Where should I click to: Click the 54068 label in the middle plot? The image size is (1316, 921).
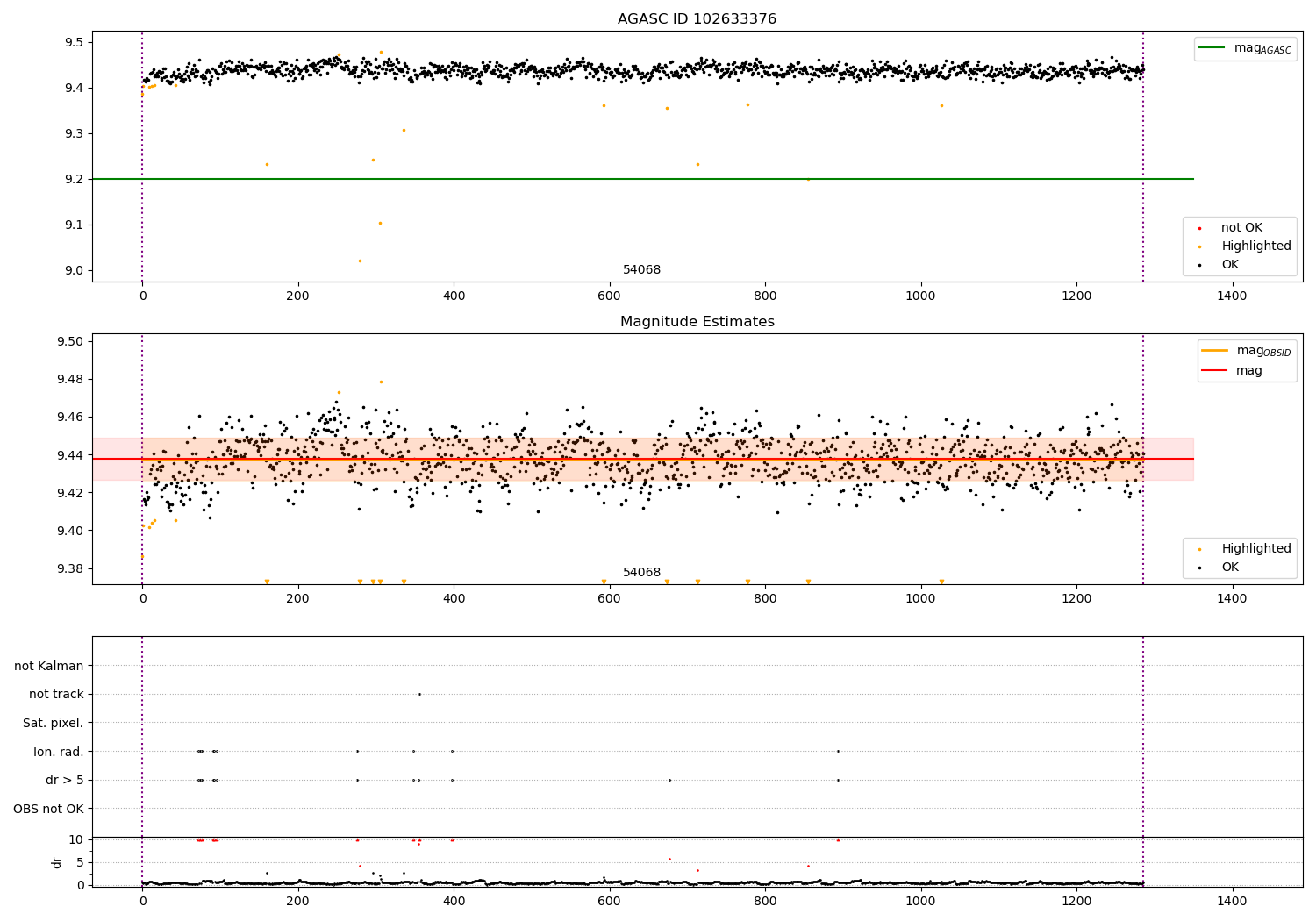tap(641, 573)
